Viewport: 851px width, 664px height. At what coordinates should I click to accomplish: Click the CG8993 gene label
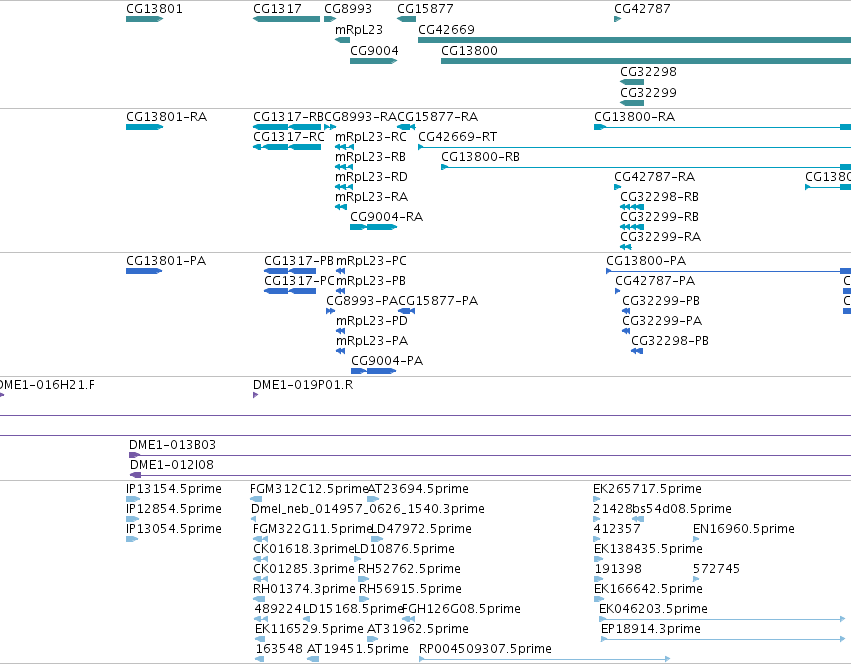pyautogui.click(x=348, y=9)
